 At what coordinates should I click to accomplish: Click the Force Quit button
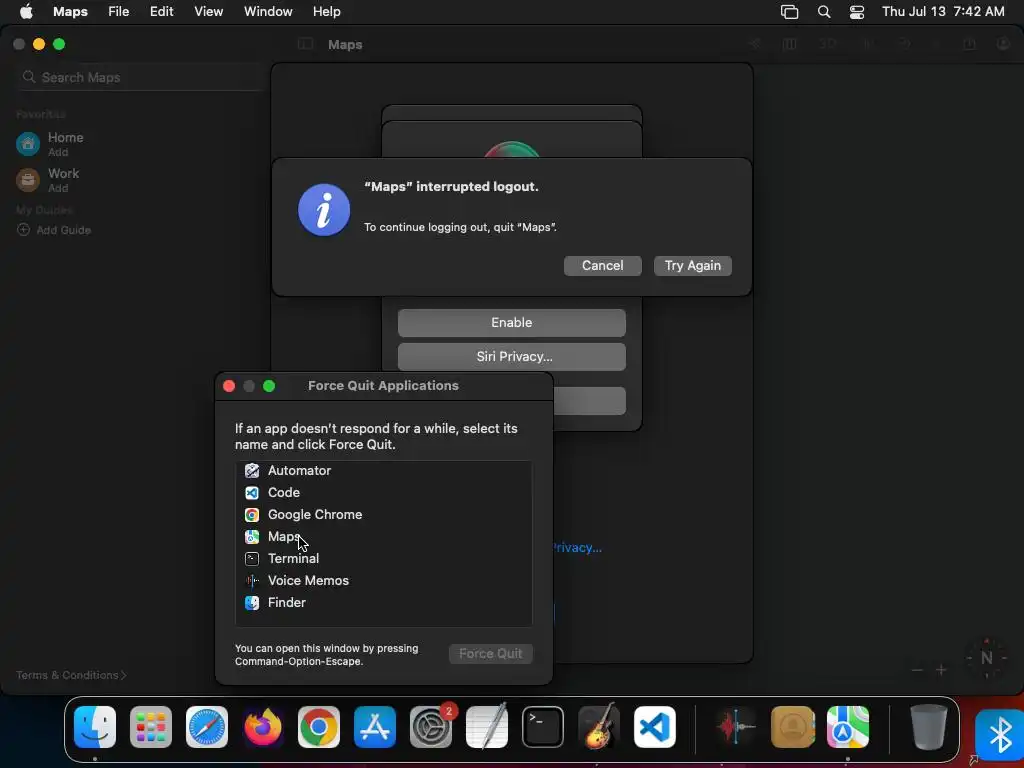coord(490,654)
